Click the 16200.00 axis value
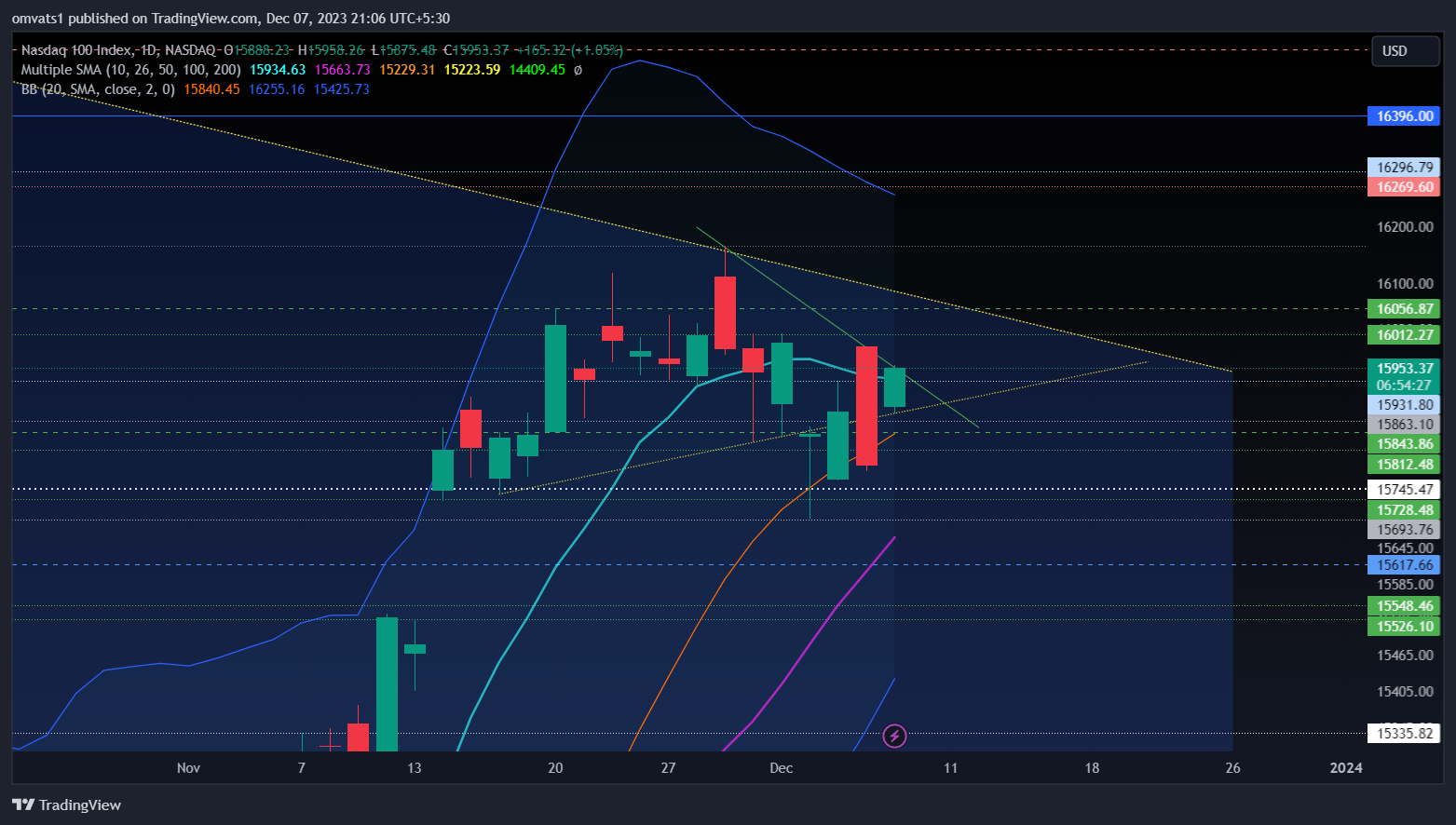 (x=1405, y=227)
